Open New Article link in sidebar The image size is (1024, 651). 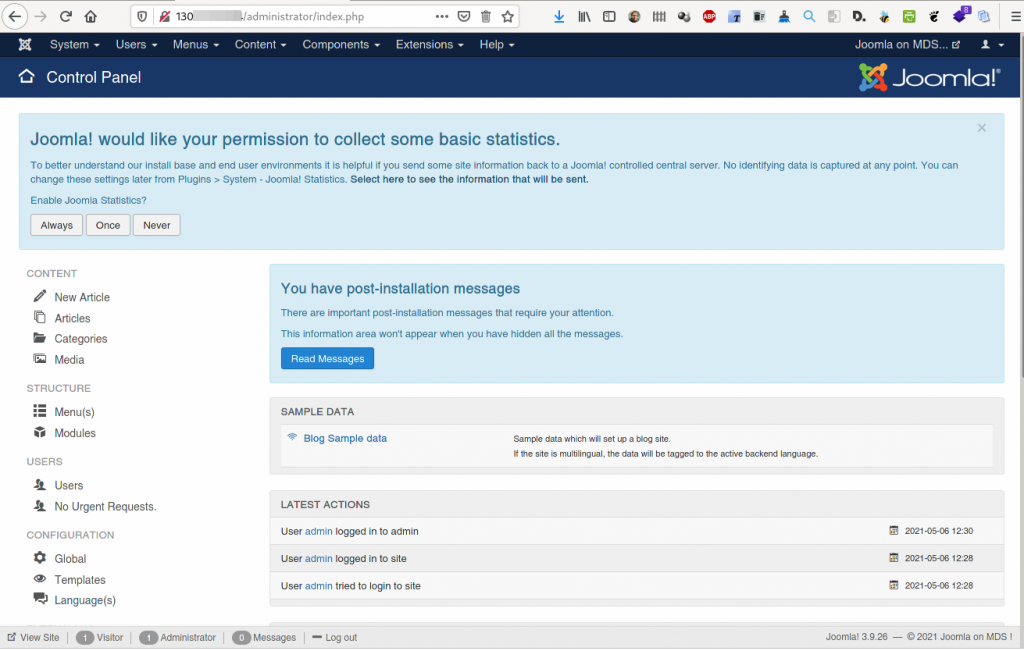tap(82, 297)
